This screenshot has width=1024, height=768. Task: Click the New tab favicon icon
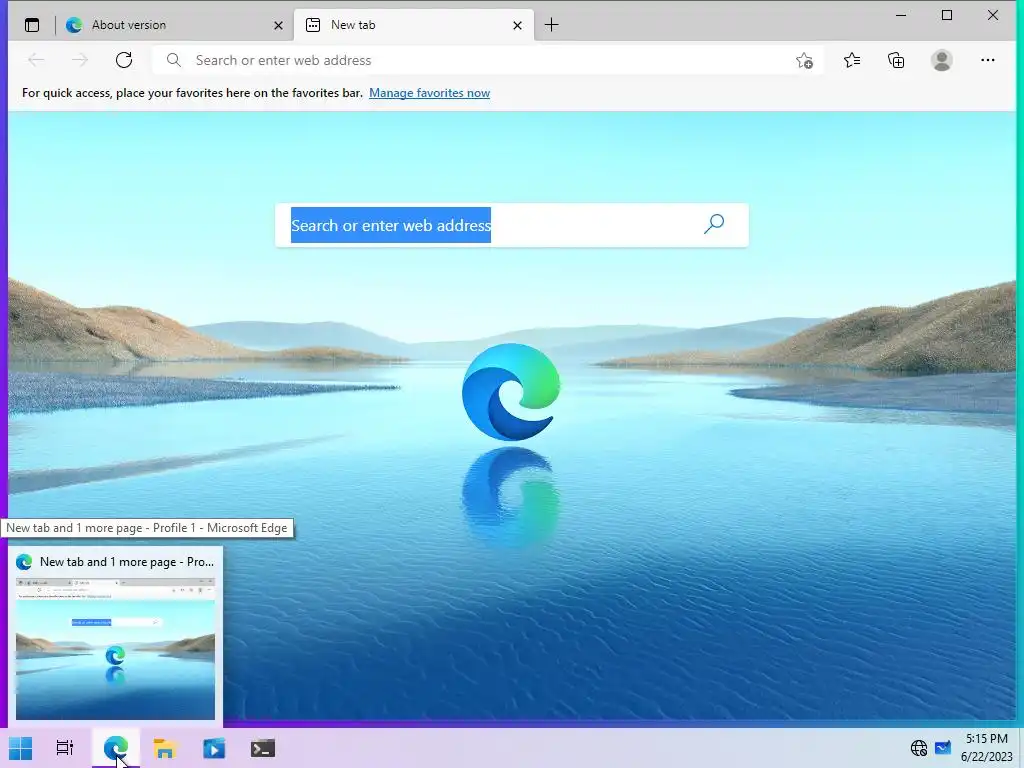pyautogui.click(x=313, y=25)
